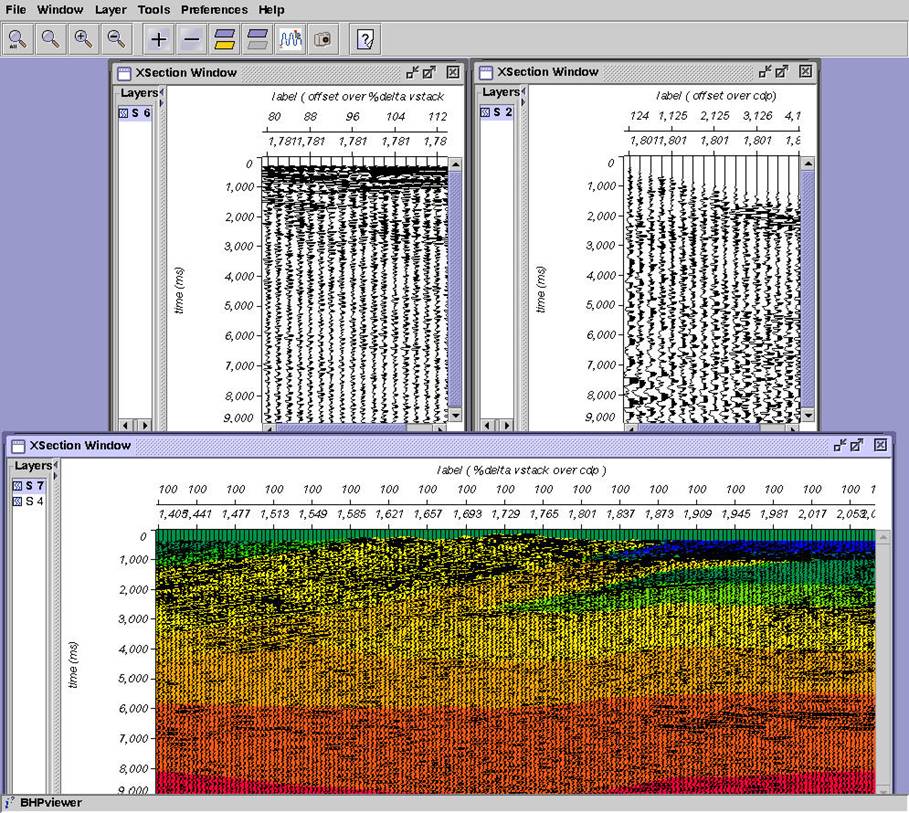909x813 pixels.
Task: Click horizontal scrollbar thumb of top-right plot
Action: (x=699, y=427)
